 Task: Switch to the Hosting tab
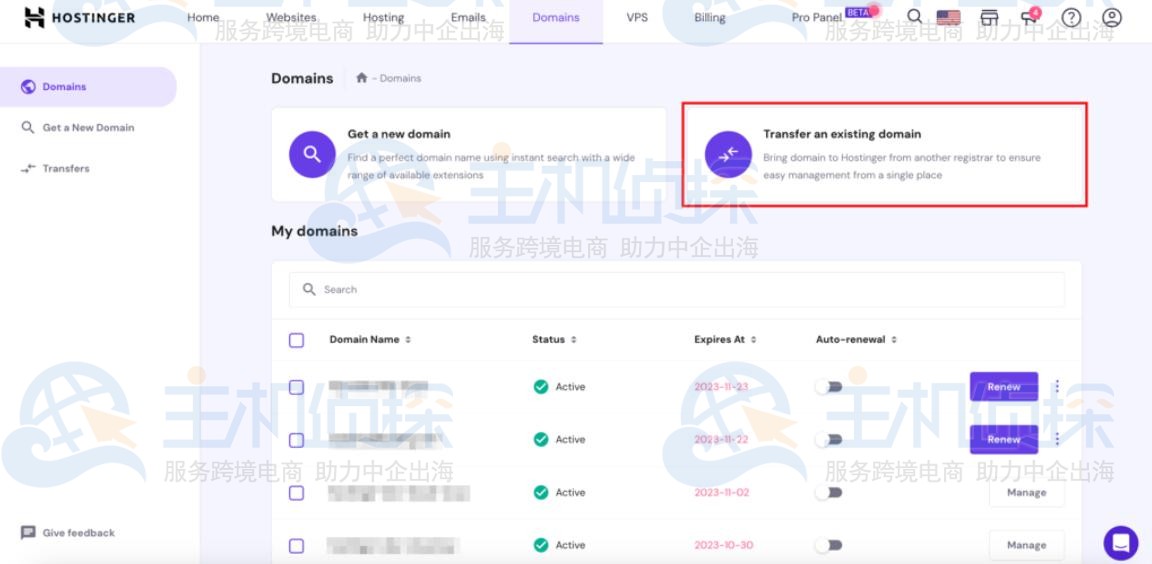point(383,18)
